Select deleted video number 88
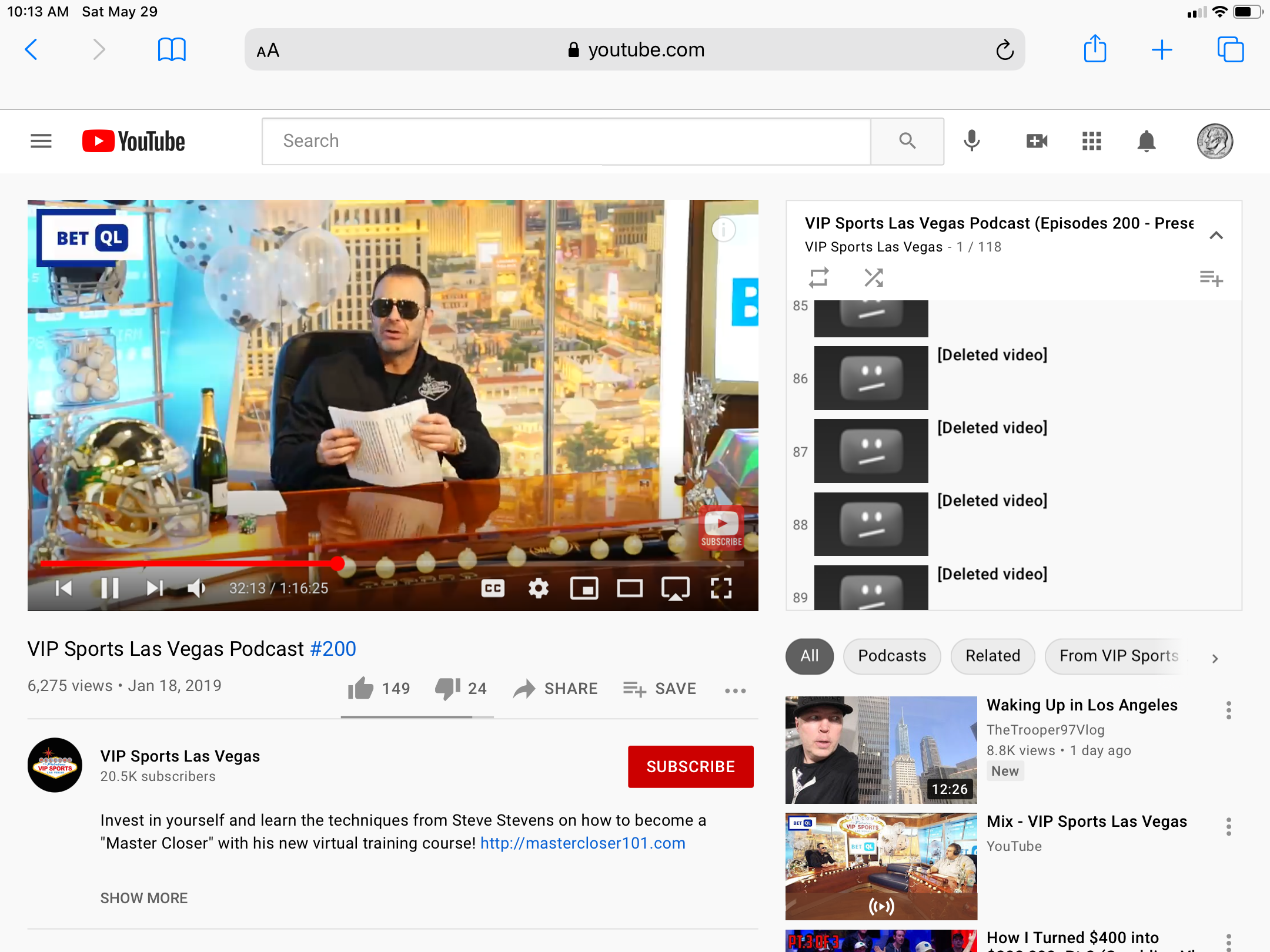The height and width of the screenshot is (952, 1270). tap(1014, 524)
